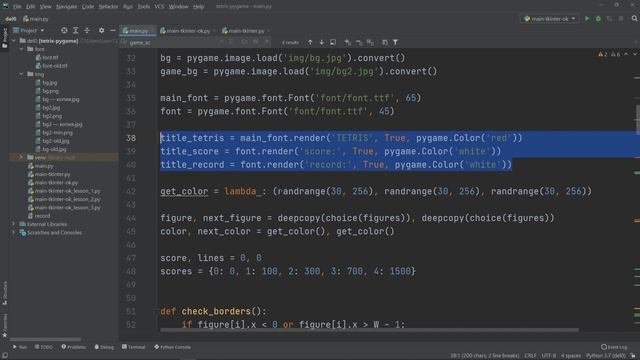This screenshot has height=360, width=640.
Task: Click the Python 3.7 interpreter status entry
Action: [606, 356]
